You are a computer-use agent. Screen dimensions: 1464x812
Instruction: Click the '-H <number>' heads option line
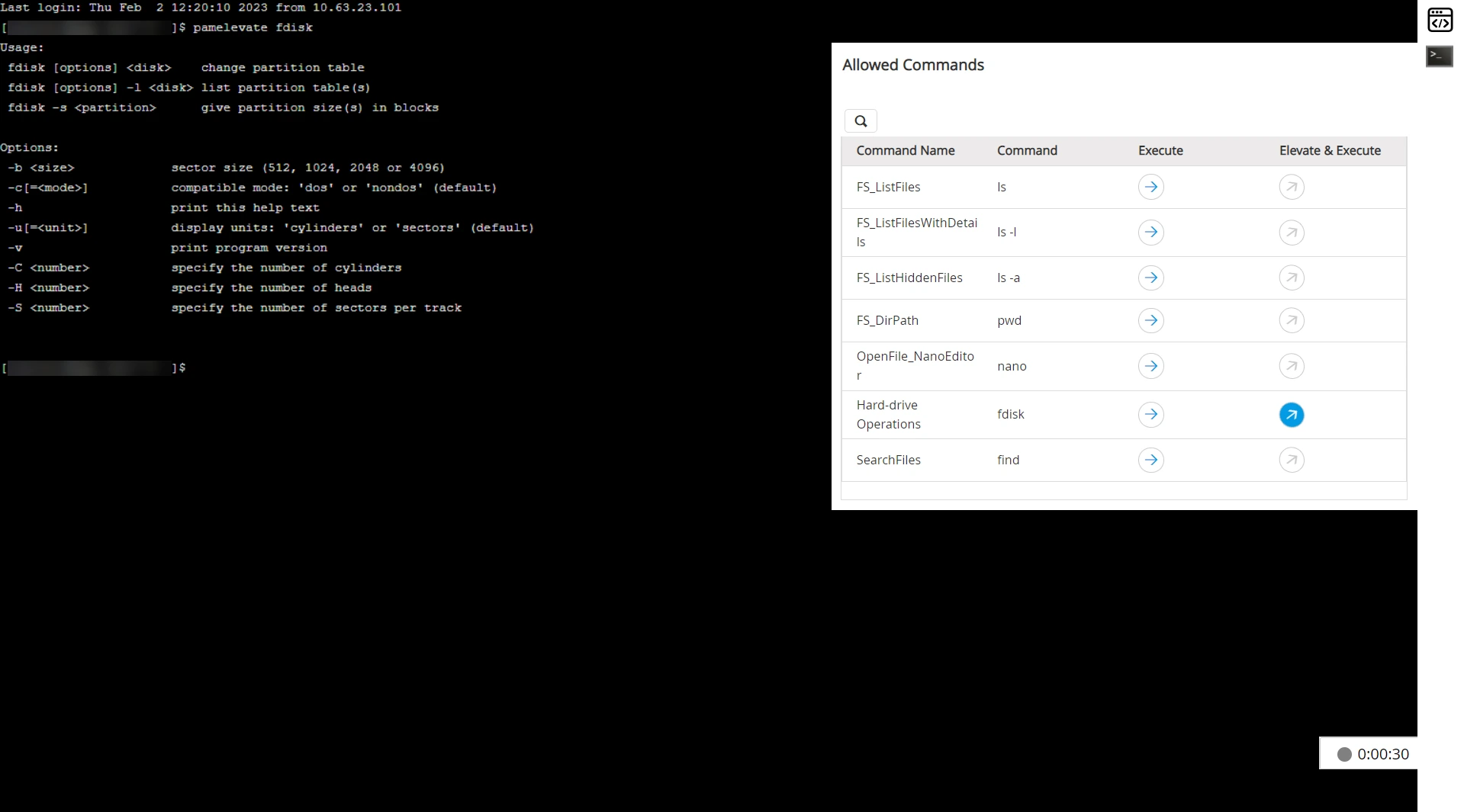click(189, 288)
